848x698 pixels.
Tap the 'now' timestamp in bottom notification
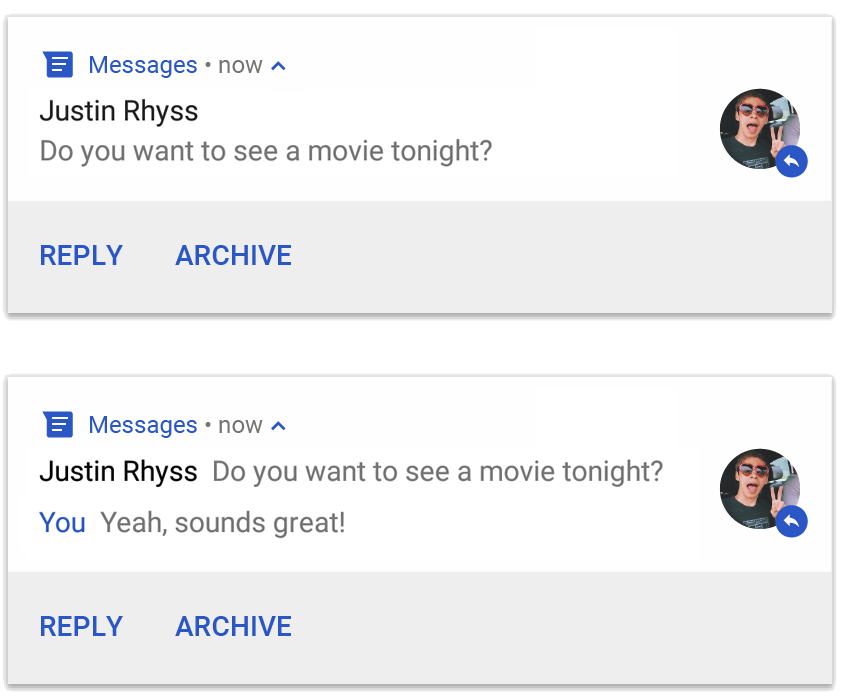239,424
